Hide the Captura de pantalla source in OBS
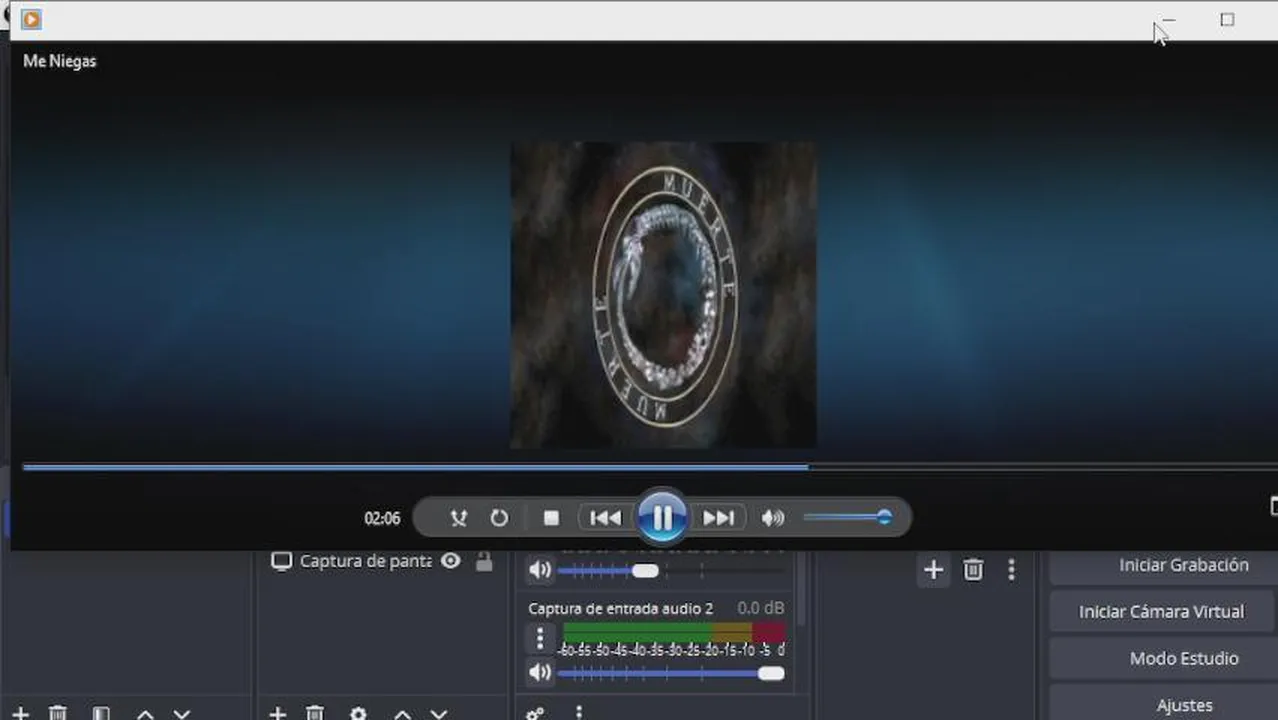Image resolution: width=1278 pixels, height=720 pixels. coord(451,561)
